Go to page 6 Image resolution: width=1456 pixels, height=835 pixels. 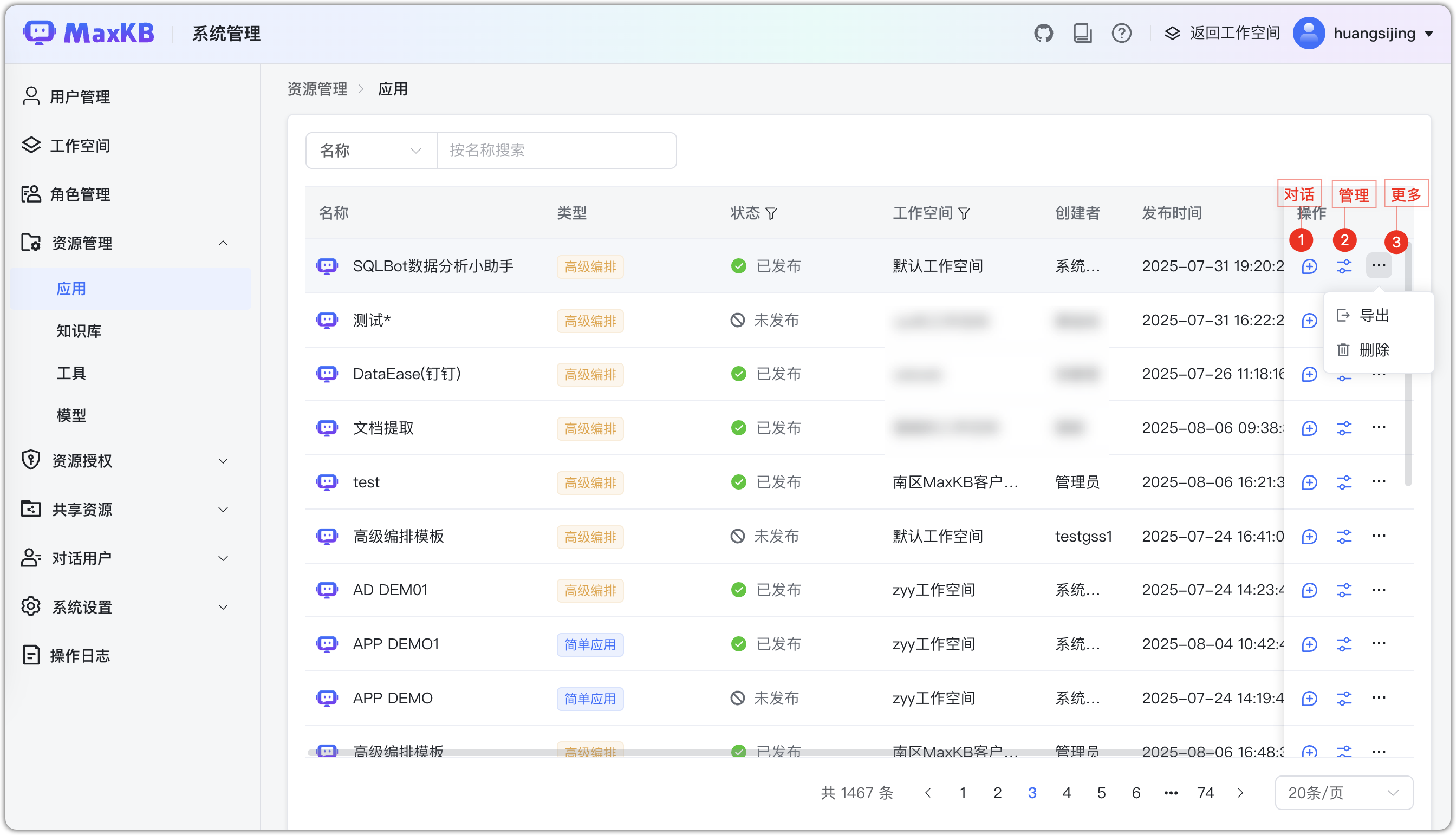point(1135,793)
